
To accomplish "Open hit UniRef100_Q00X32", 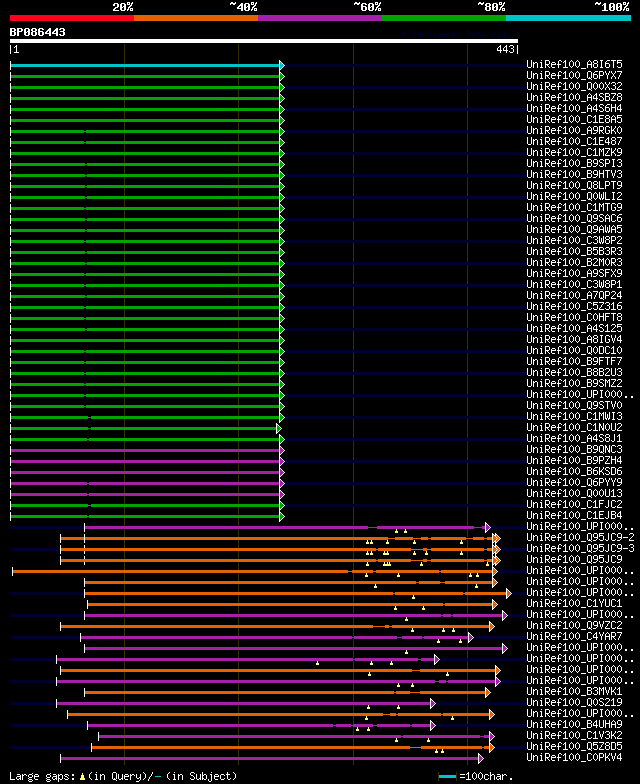I will click(574, 86).
